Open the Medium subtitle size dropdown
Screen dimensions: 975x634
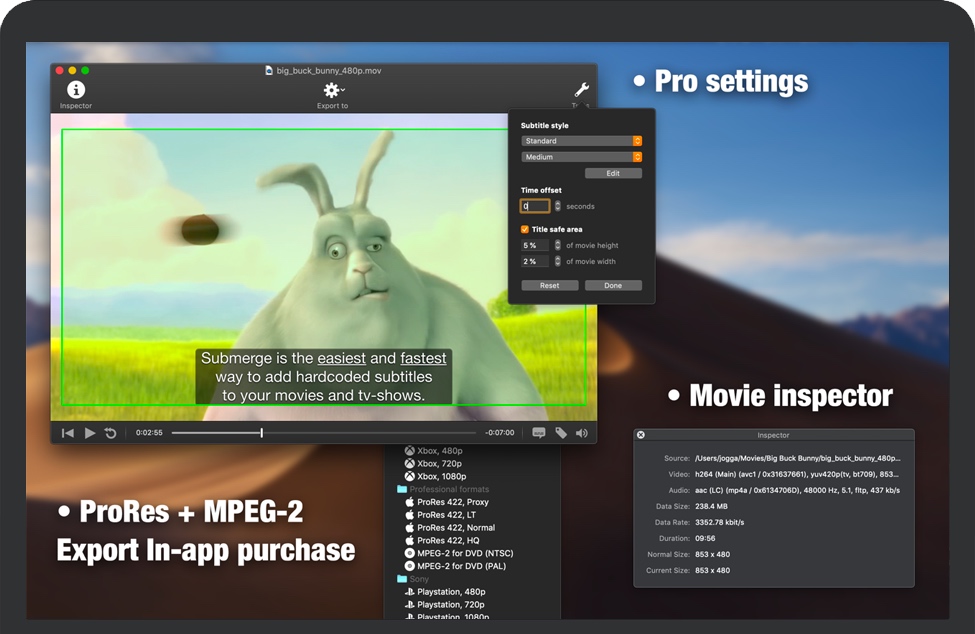click(x=580, y=156)
